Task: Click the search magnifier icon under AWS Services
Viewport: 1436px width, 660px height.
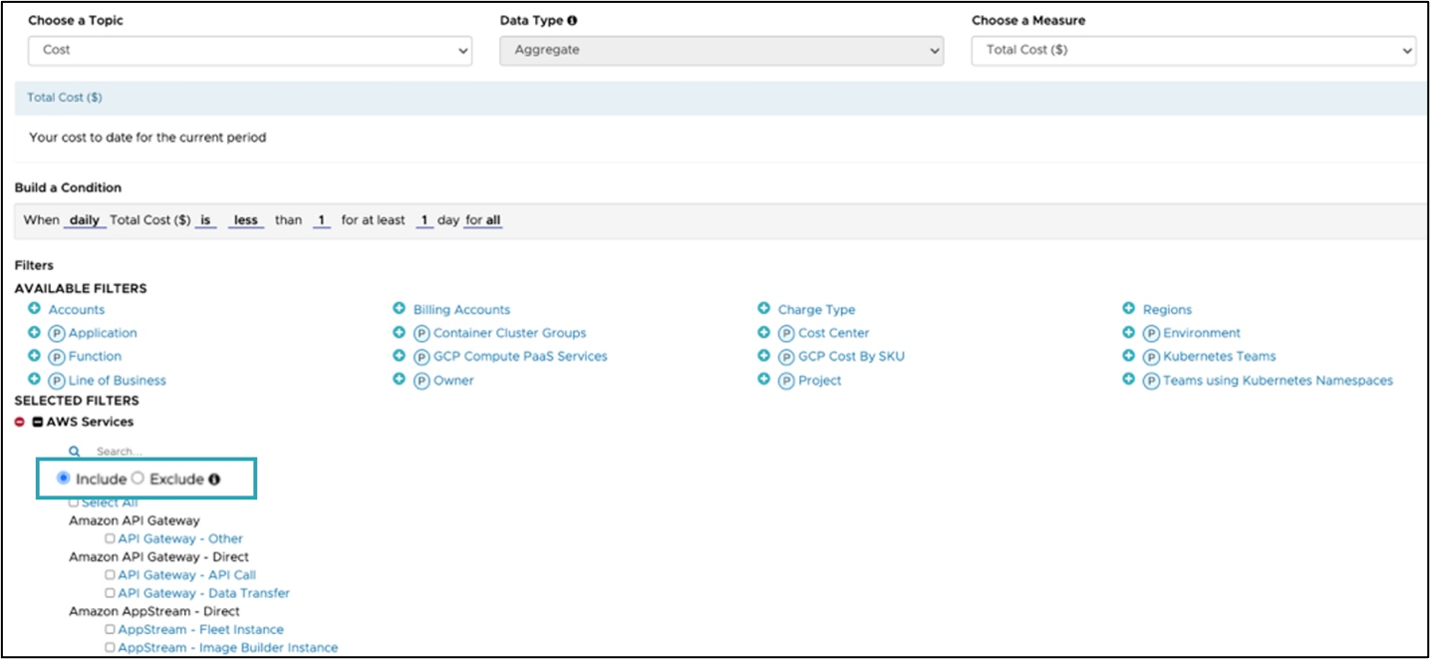Action: click(75, 452)
